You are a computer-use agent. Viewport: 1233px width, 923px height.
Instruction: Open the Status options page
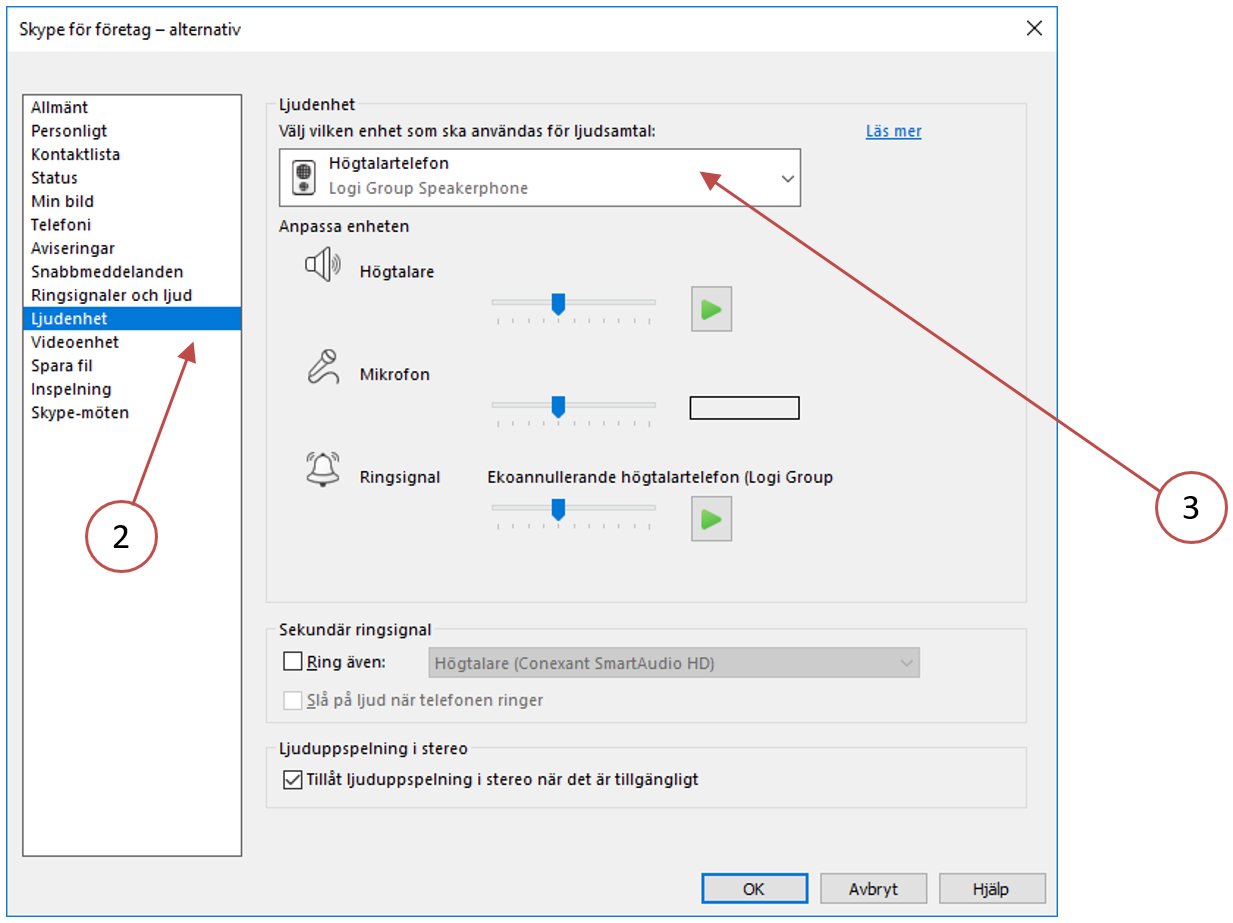point(132,178)
